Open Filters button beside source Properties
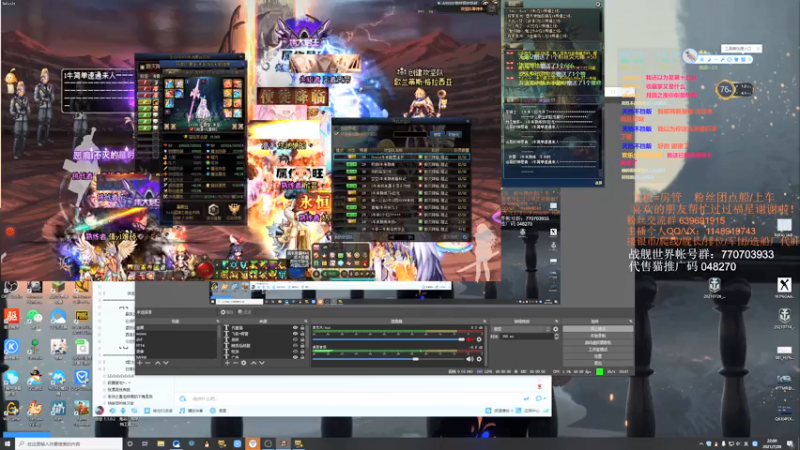 pyautogui.click(x=245, y=312)
